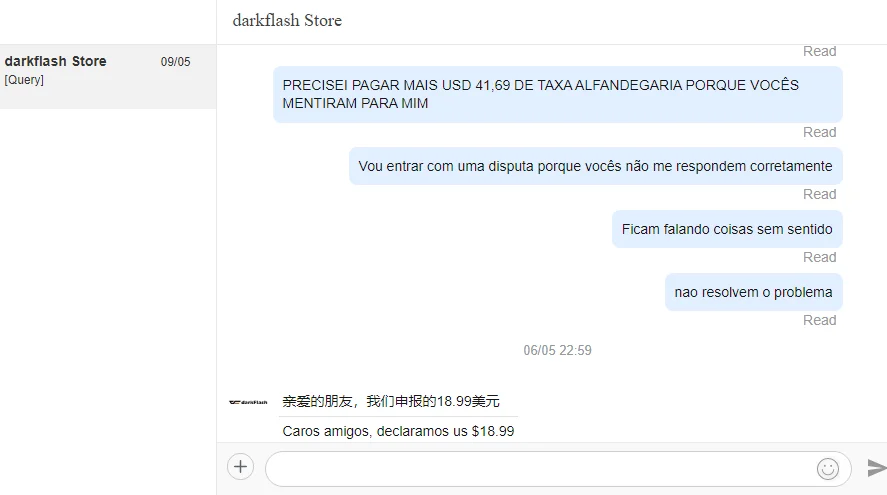This screenshot has width=887, height=495.
Task: Click the Chinese-language seller message
Action: [391, 402]
